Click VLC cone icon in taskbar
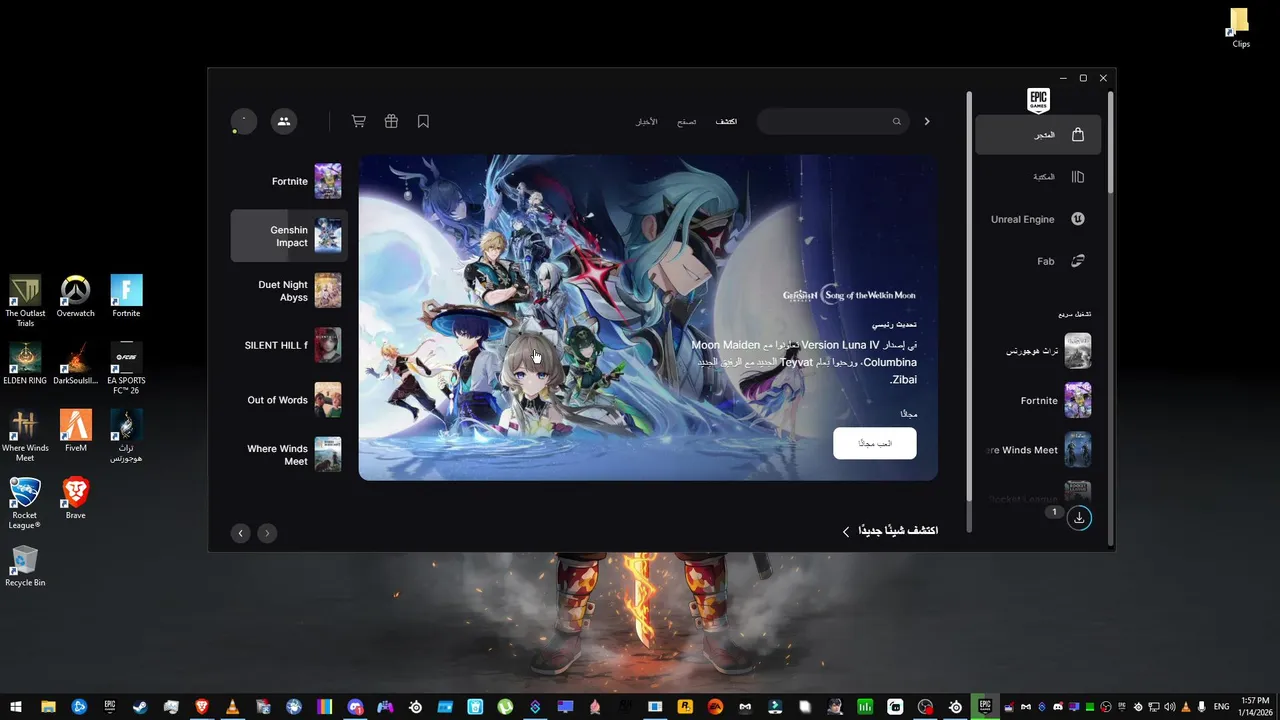 click(232, 707)
